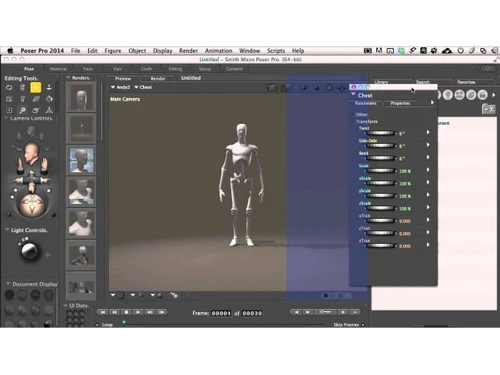The height and width of the screenshot is (375, 500).
Task: Open the Bend parameter arrow menu
Action: click(x=428, y=157)
